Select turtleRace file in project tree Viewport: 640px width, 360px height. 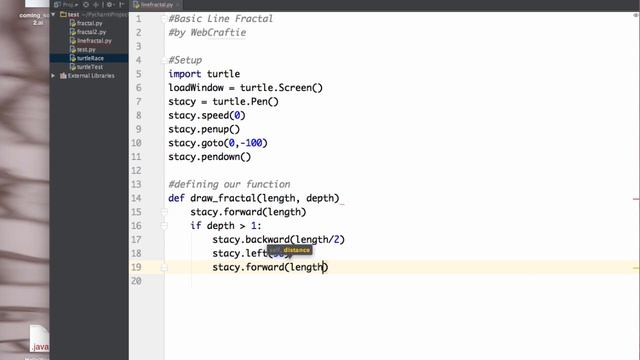[x=90, y=58]
